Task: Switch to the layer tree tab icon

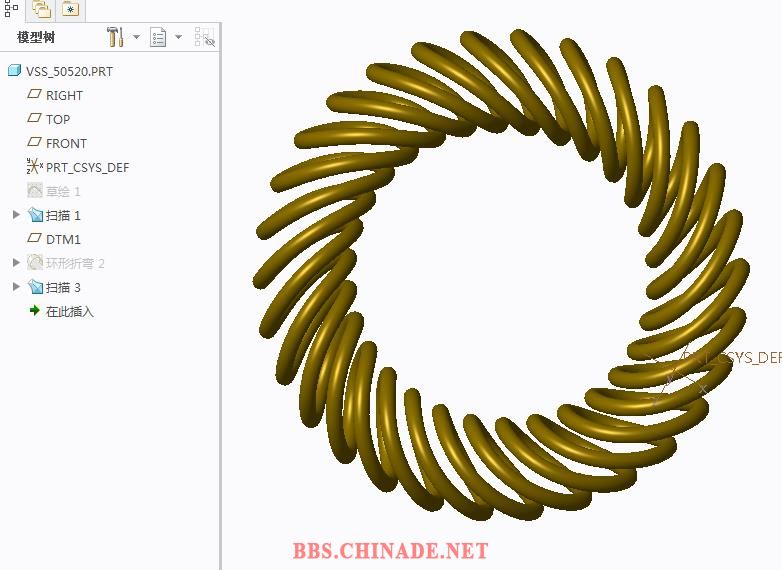Action: pyautogui.click(x=41, y=9)
